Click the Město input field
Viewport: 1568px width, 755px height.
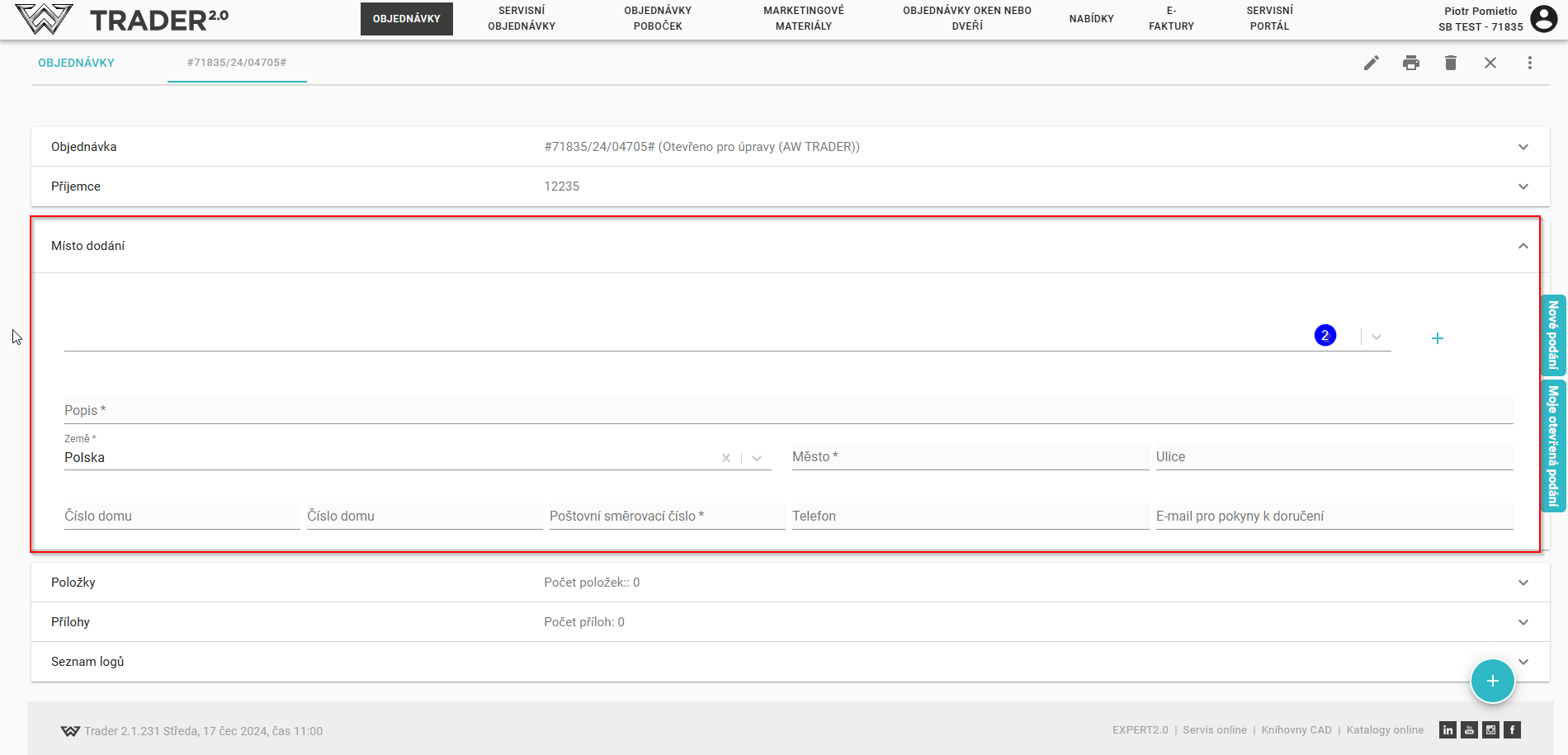tap(970, 457)
